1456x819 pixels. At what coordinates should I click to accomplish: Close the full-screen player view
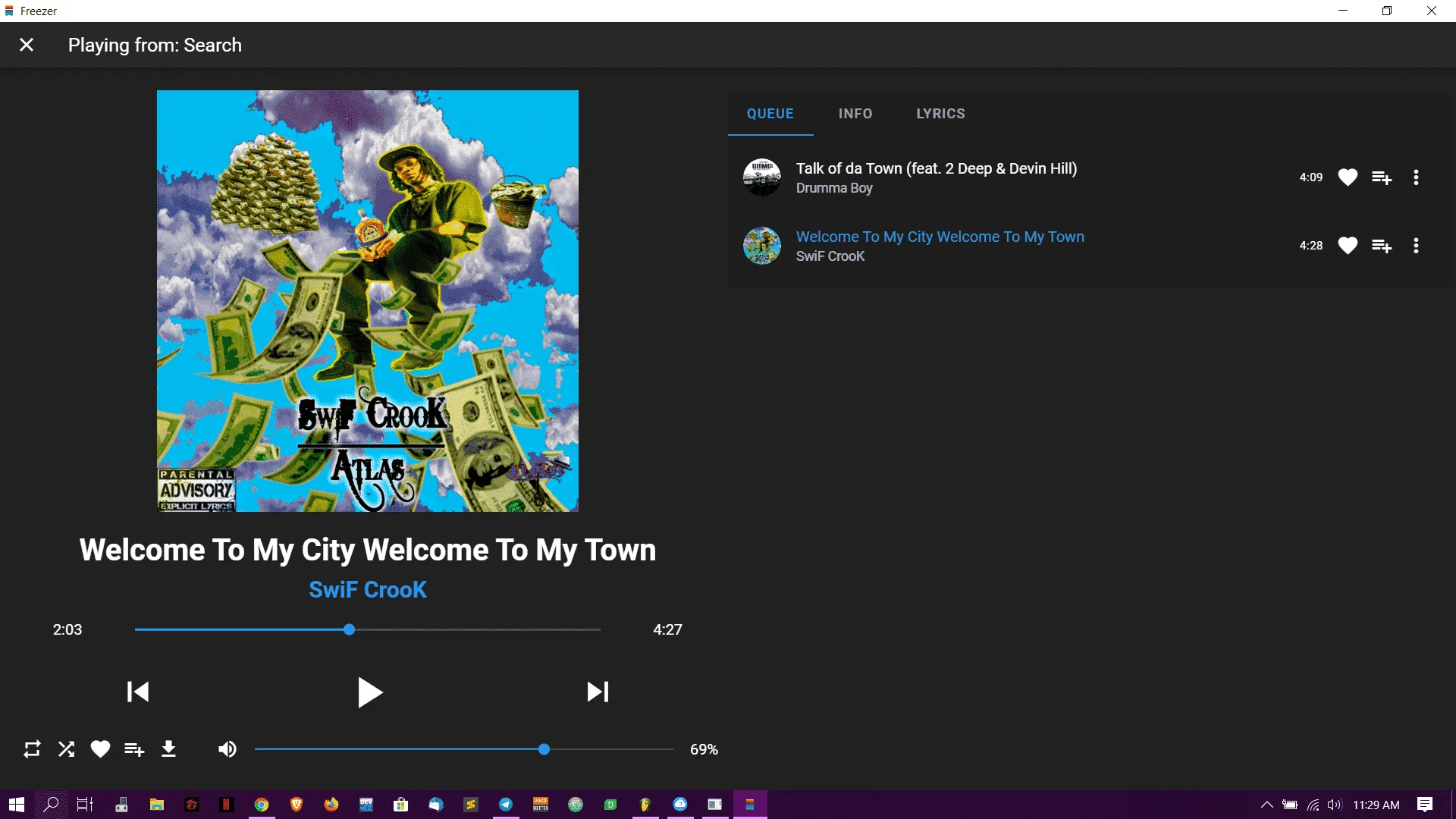pyautogui.click(x=27, y=45)
